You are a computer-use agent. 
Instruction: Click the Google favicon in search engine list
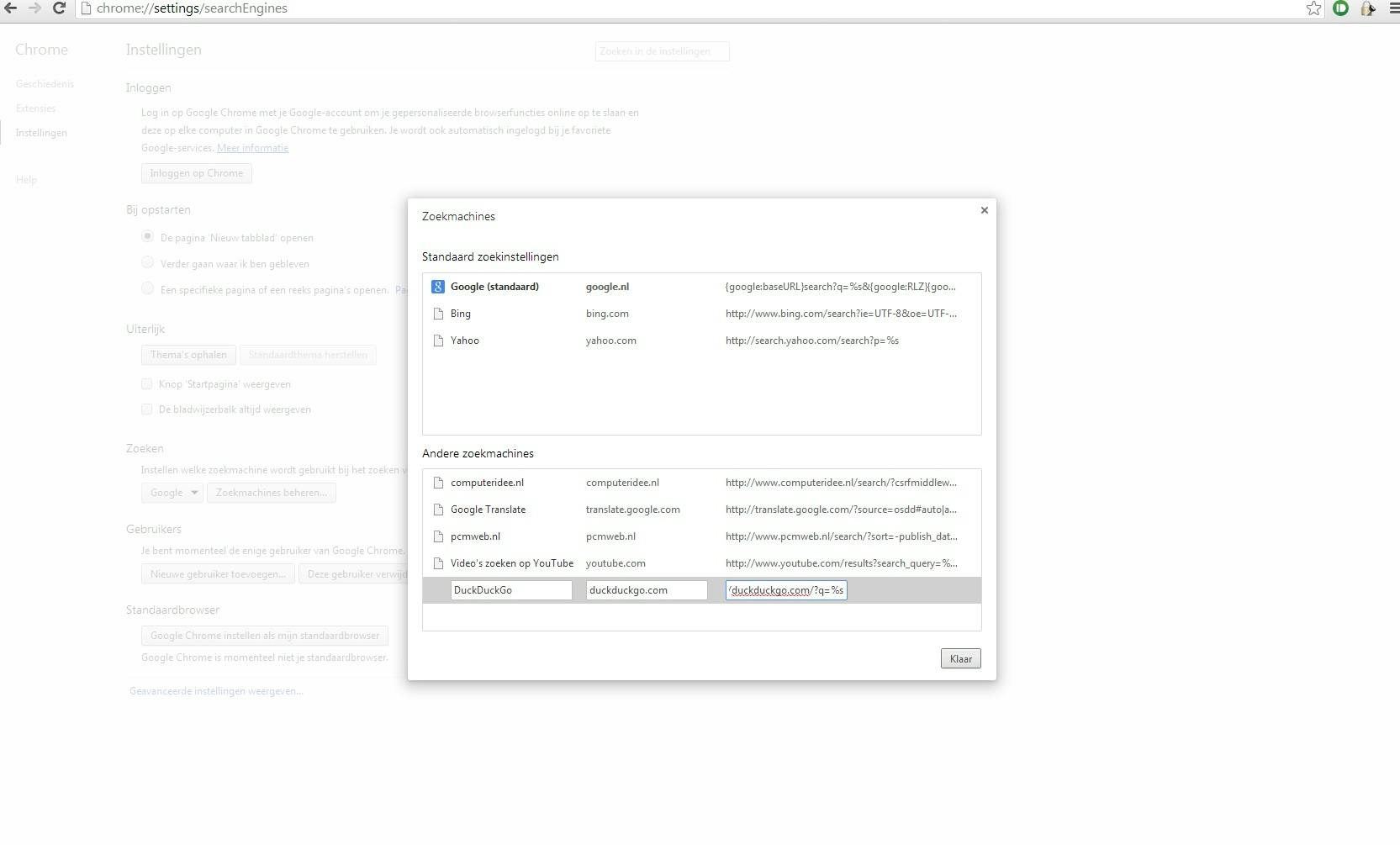click(x=438, y=287)
